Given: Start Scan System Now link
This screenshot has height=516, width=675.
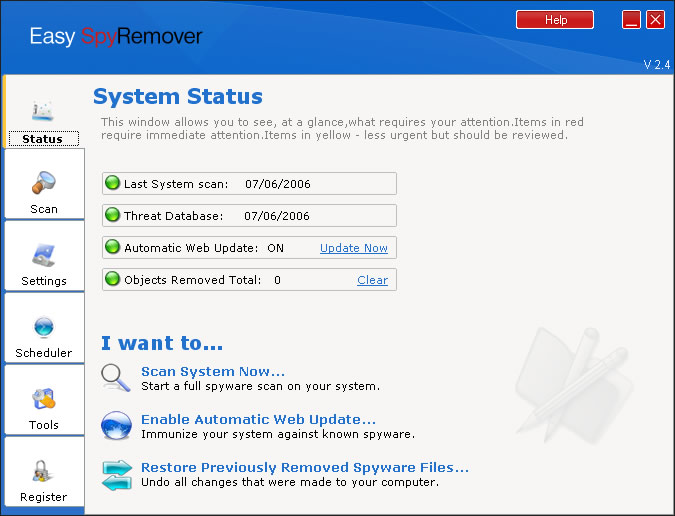Looking at the screenshot, I should (x=213, y=371).
